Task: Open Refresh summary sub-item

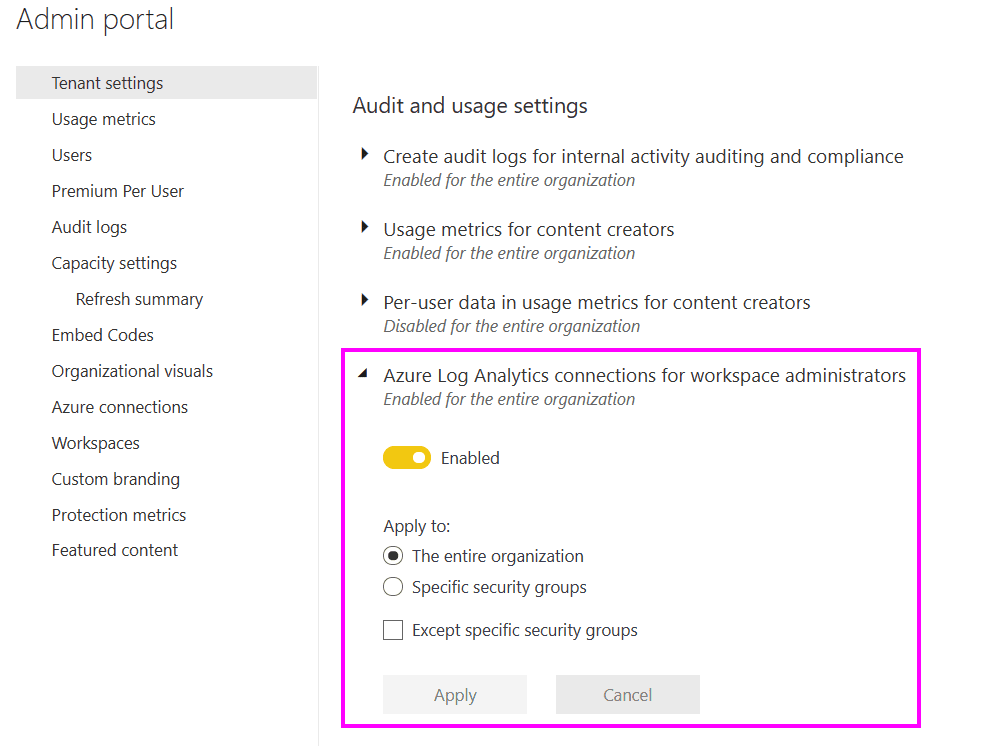Action: (x=139, y=299)
